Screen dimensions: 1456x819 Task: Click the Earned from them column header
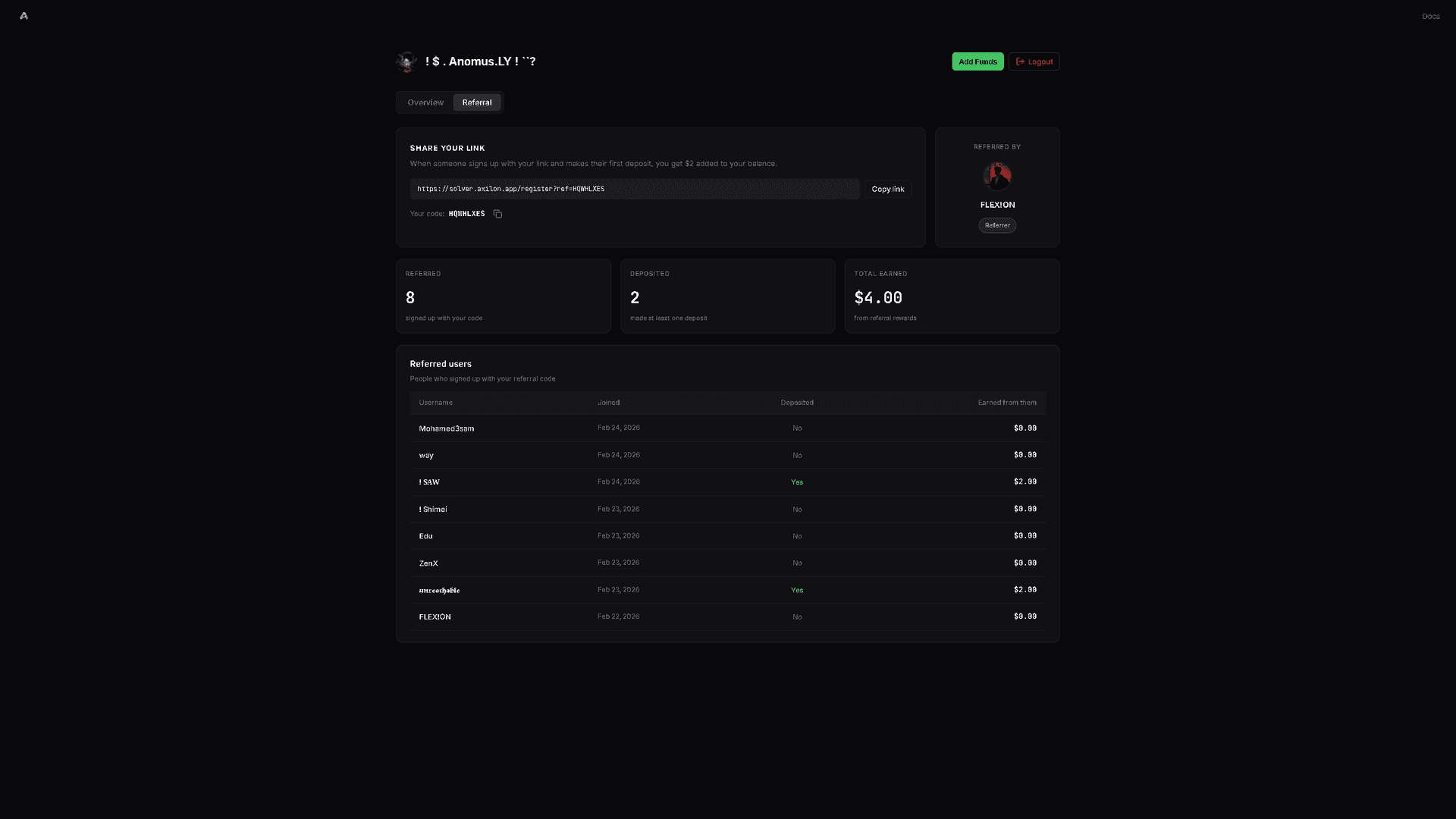(1006, 403)
